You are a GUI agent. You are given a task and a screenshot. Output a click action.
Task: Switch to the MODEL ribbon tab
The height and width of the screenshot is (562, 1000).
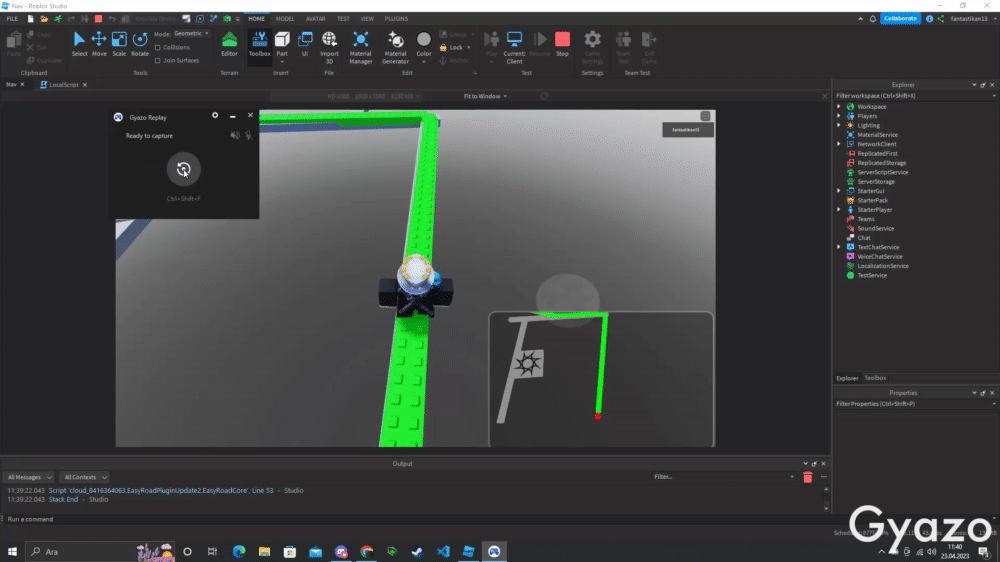click(285, 19)
